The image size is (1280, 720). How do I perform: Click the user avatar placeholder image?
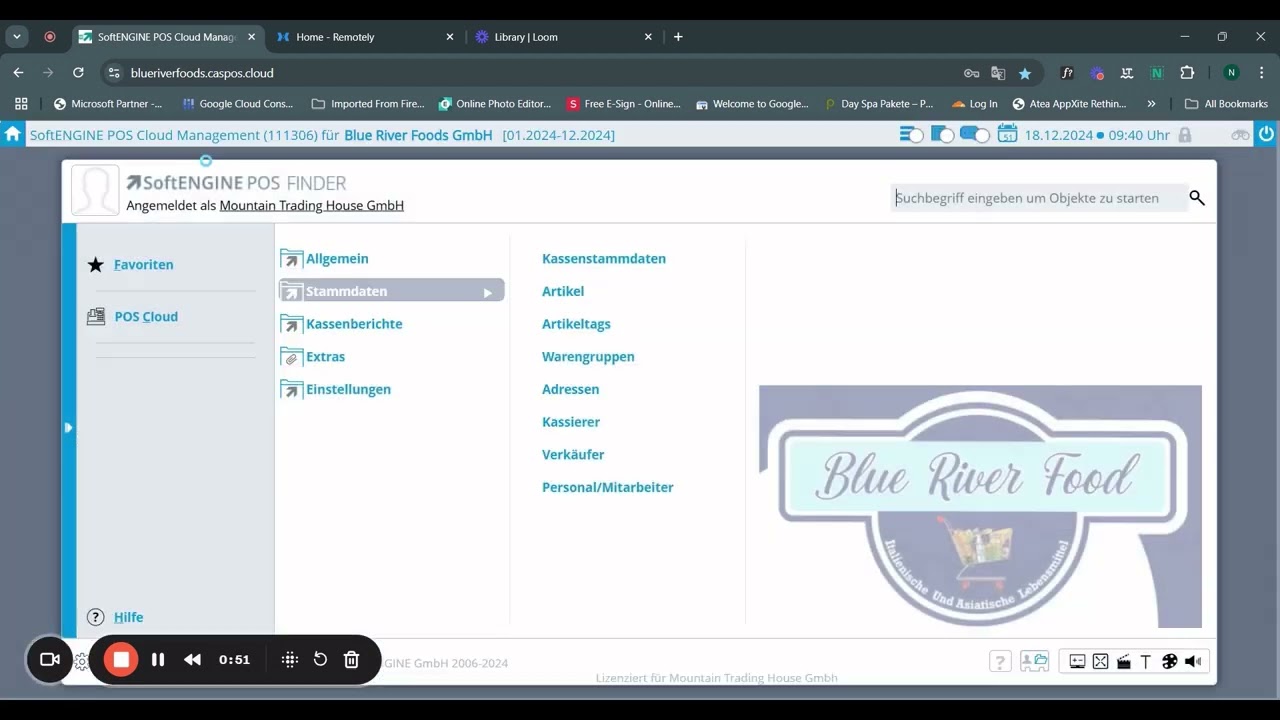point(95,190)
